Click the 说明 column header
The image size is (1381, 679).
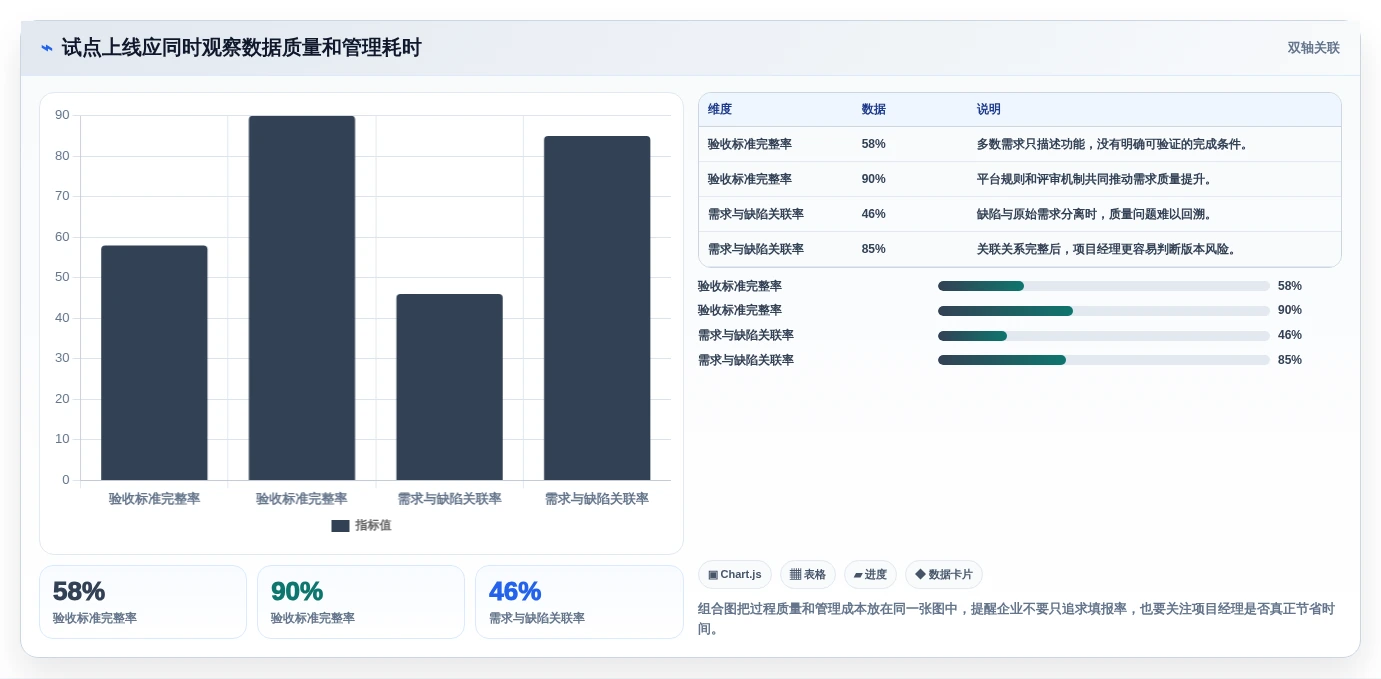[989, 110]
